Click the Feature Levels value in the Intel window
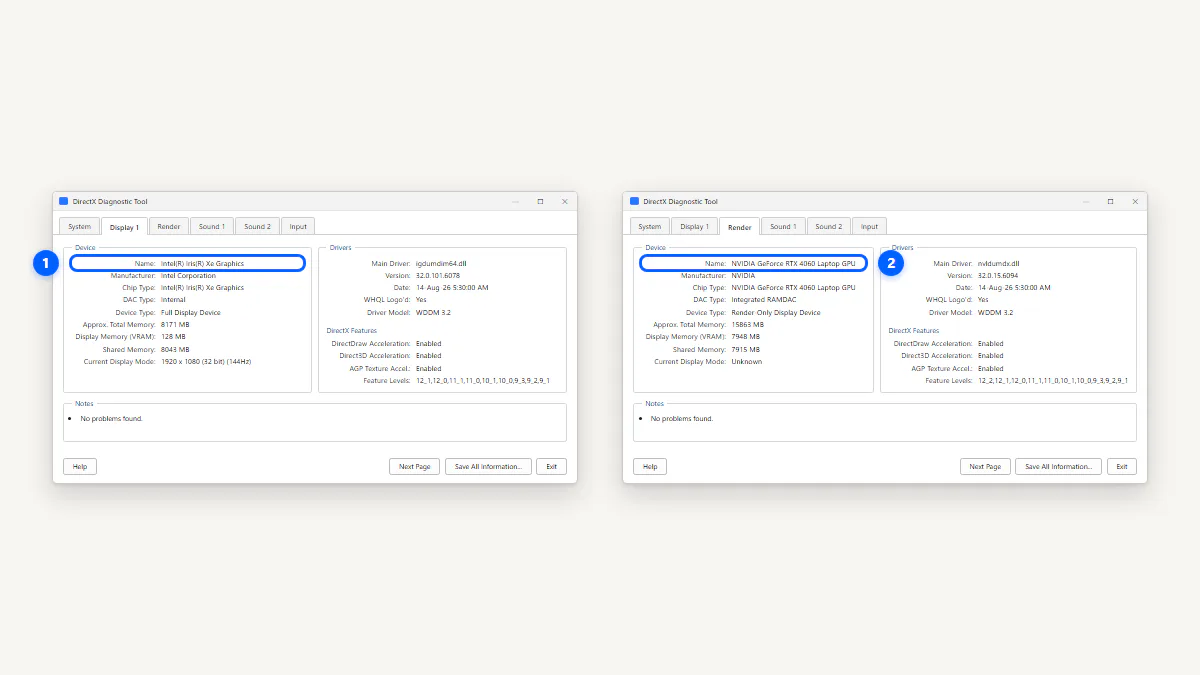This screenshot has width=1200, height=675. (483, 381)
